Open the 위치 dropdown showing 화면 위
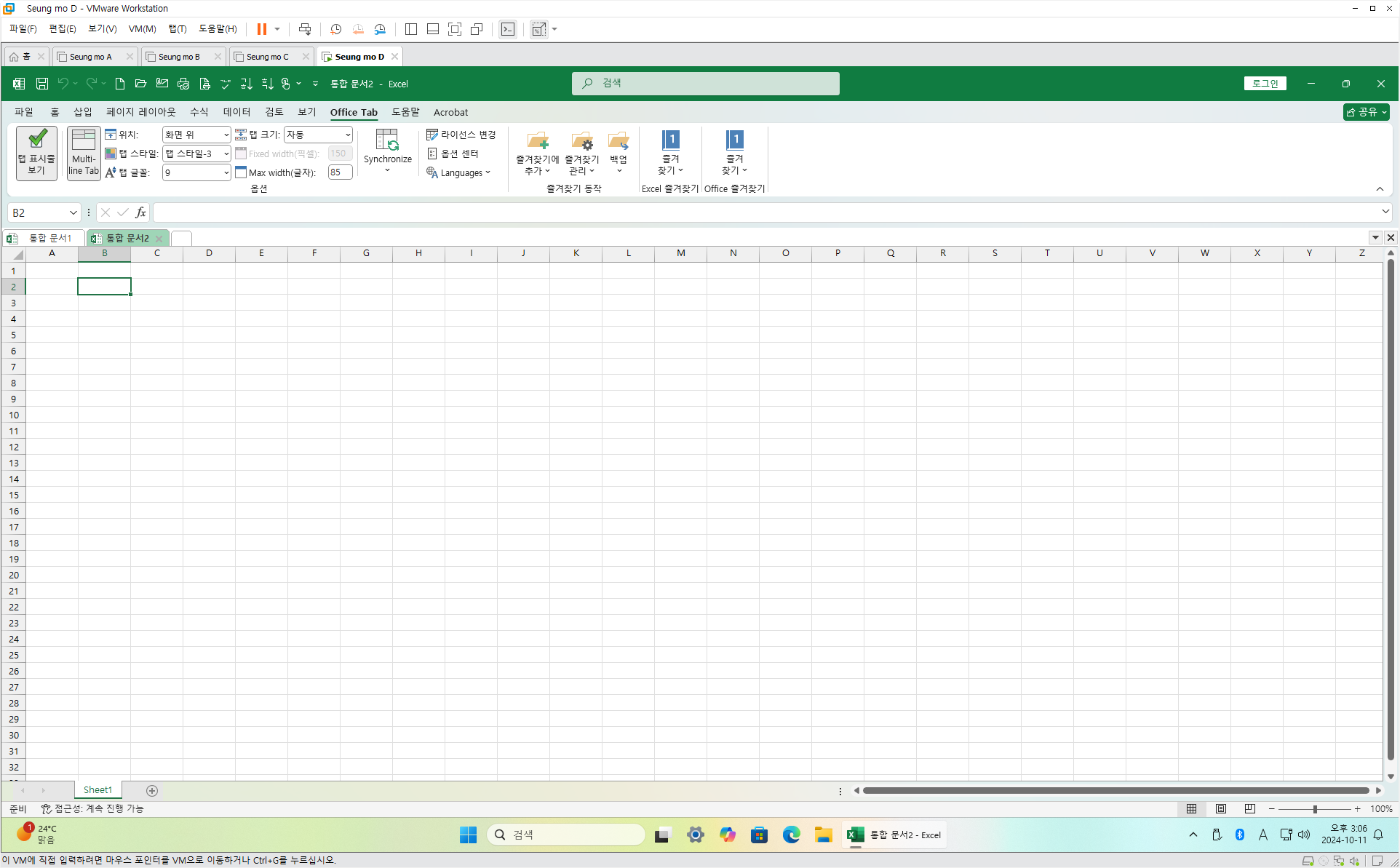Screen dimensions: 1400x868 point(196,135)
